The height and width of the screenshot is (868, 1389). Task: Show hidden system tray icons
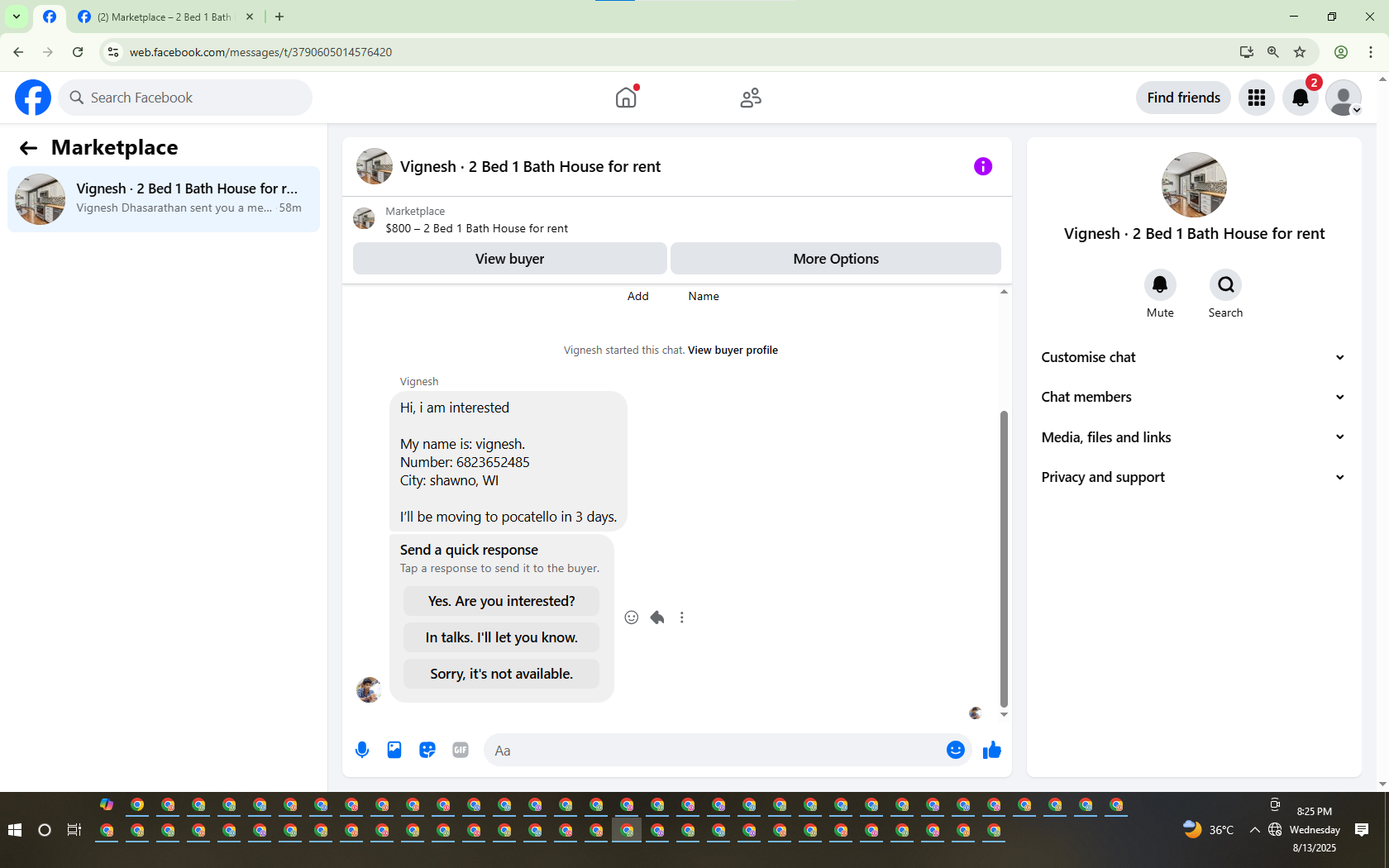point(1254,830)
